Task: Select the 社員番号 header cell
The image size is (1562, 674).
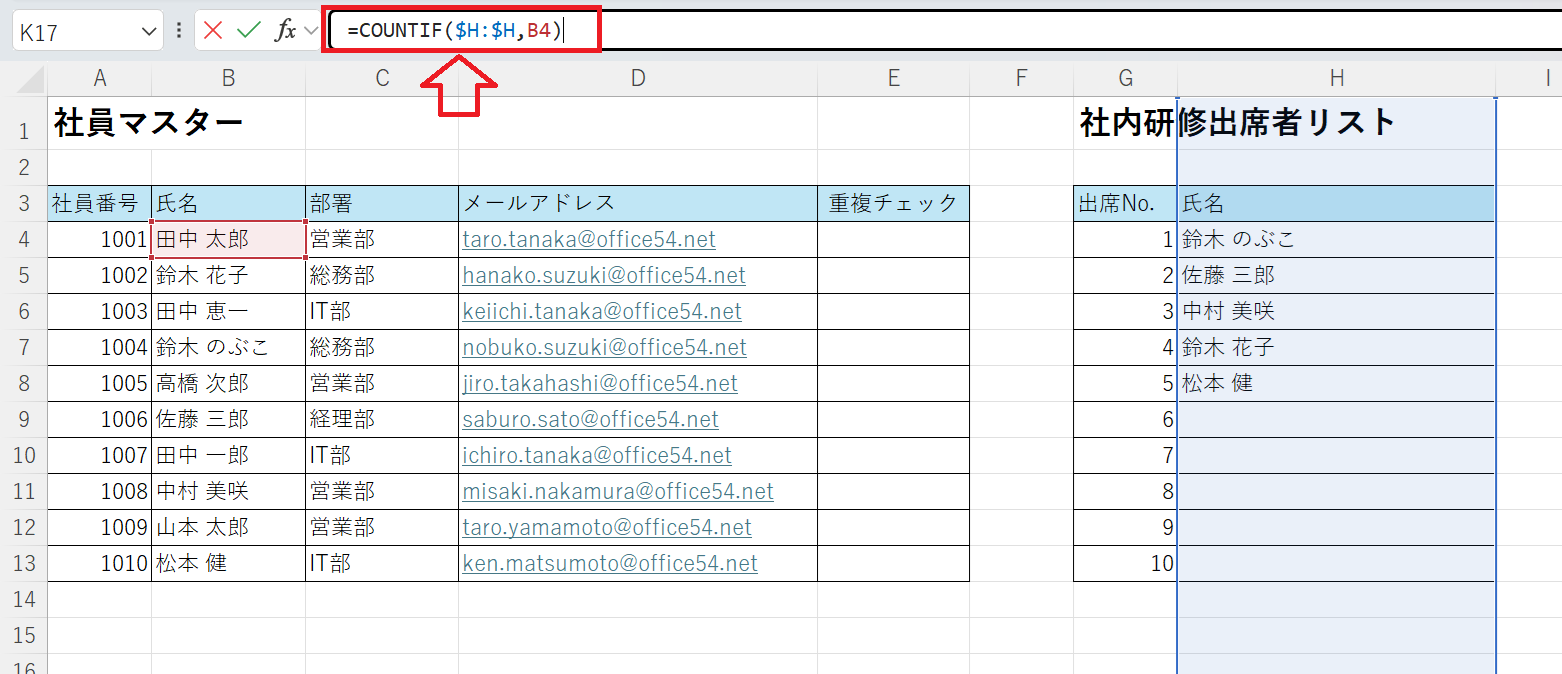Action: [100, 203]
